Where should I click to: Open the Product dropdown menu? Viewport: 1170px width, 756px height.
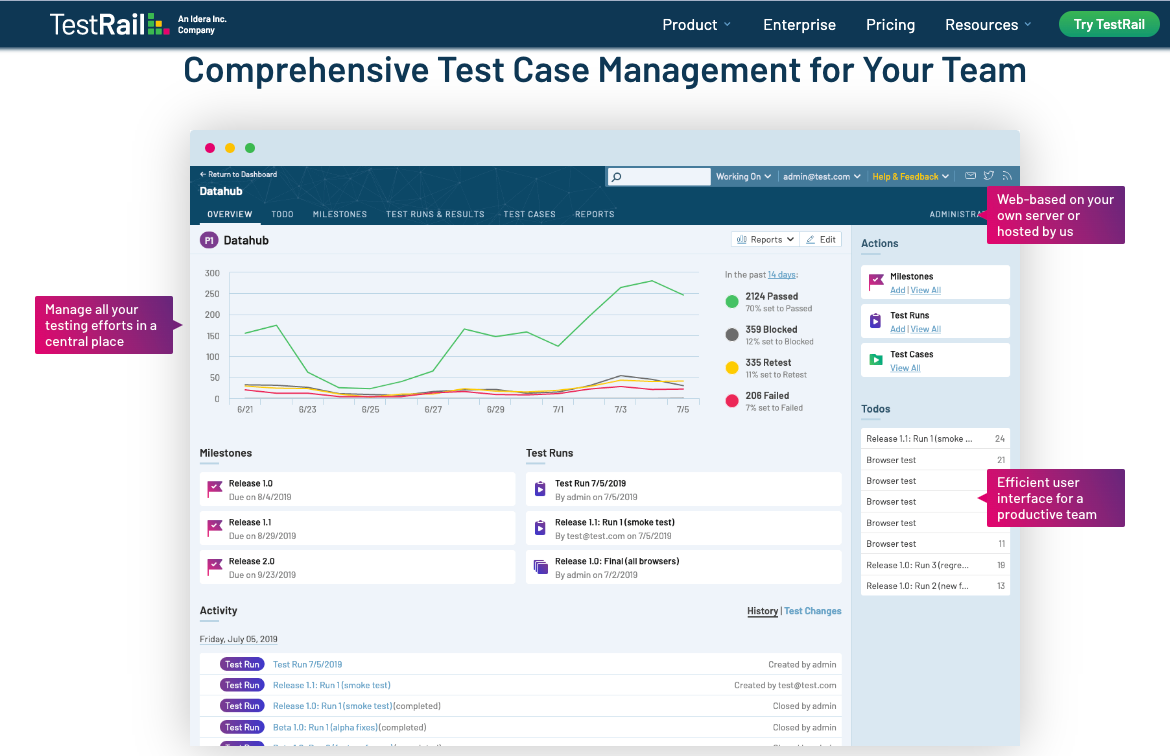(696, 25)
